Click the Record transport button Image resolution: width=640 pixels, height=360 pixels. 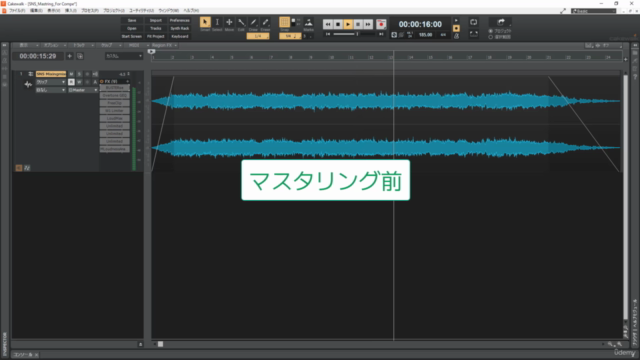click(381, 24)
